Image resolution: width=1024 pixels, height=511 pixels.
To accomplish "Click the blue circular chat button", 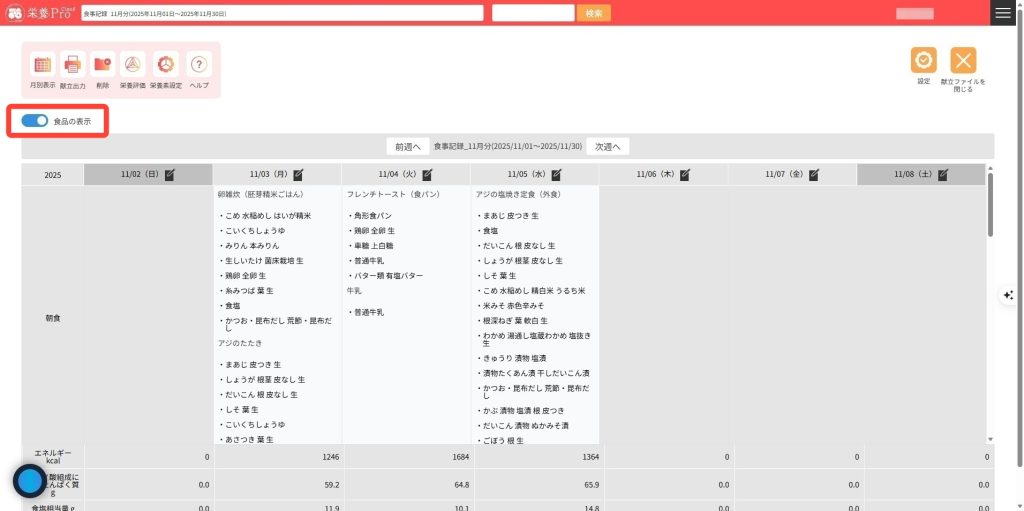I will [30, 481].
